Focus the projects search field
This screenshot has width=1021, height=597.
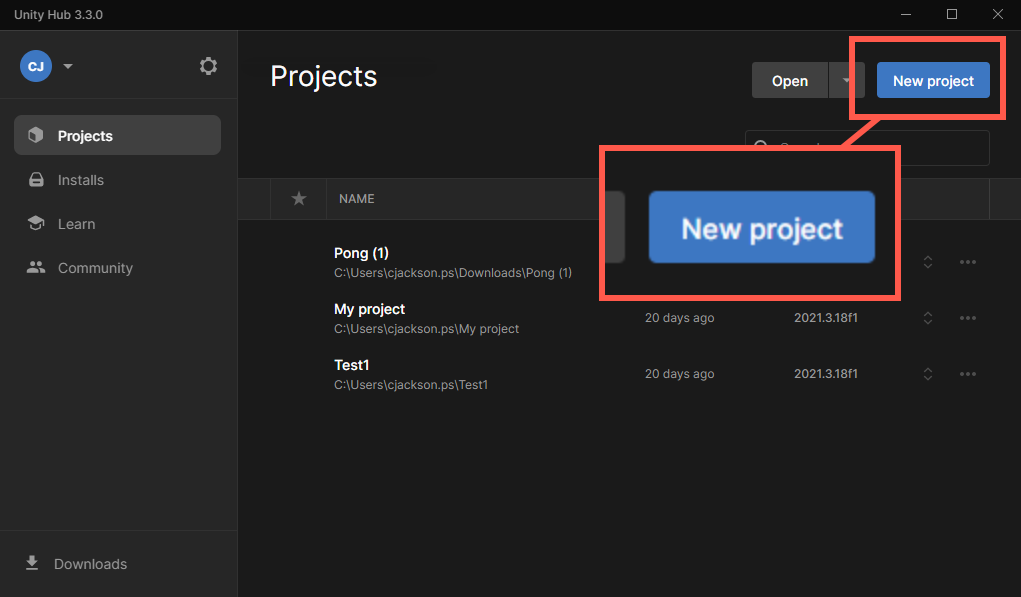867,148
